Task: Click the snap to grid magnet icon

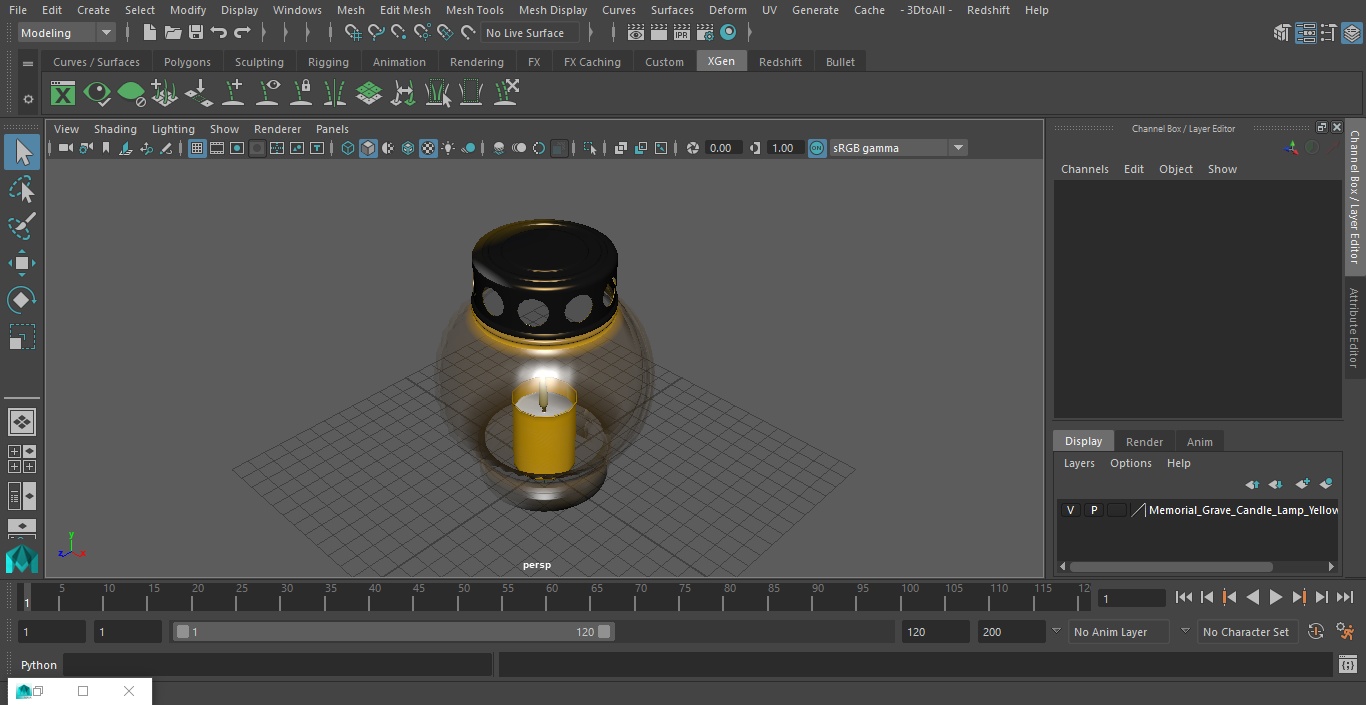Action: [x=352, y=33]
